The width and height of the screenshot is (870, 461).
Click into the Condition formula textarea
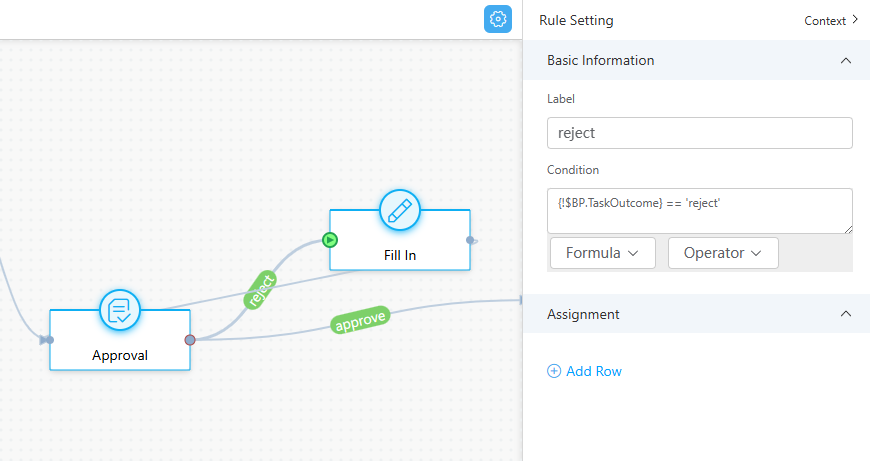(699, 210)
